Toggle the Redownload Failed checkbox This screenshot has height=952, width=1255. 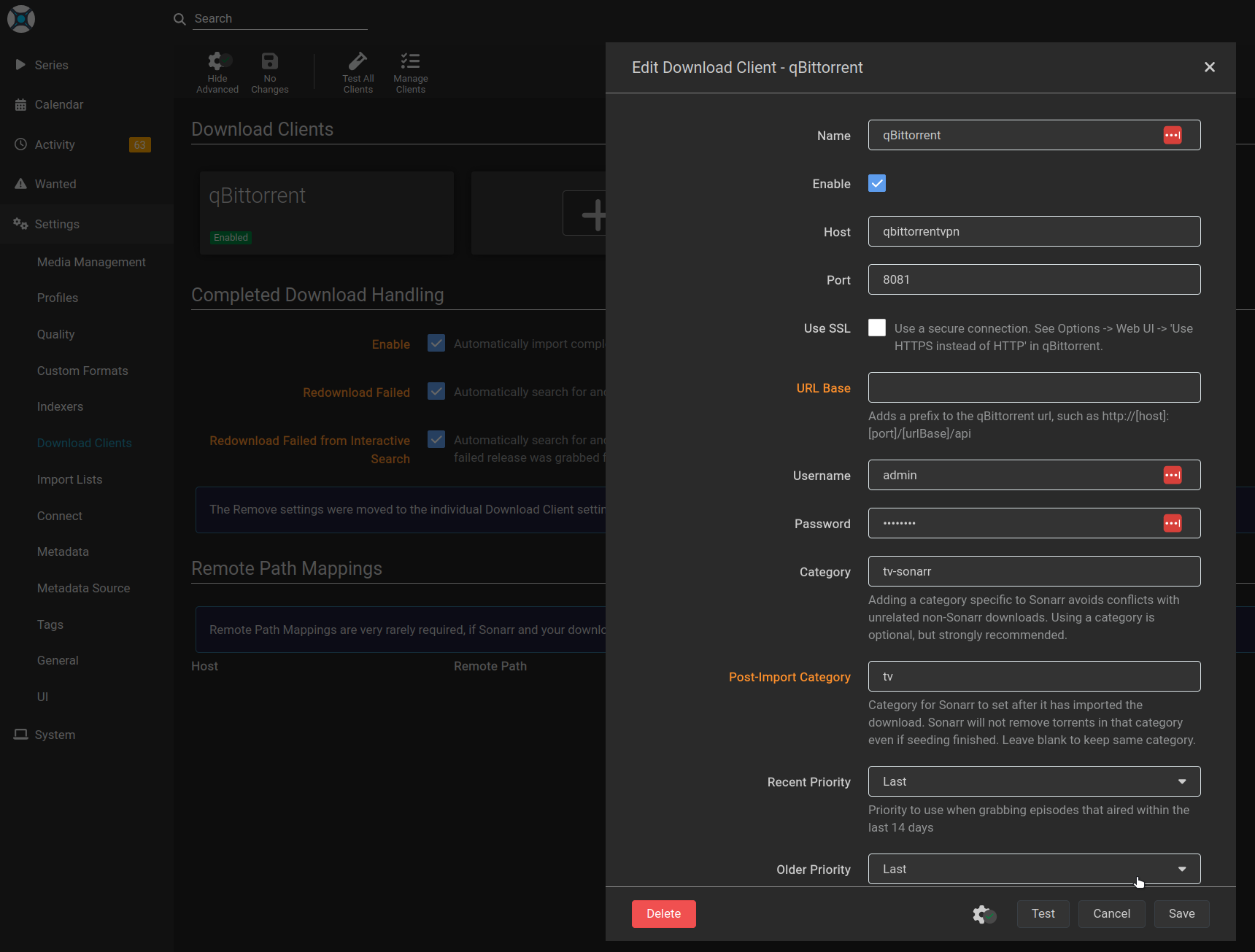pyautogui.click(x=436, y=391)
